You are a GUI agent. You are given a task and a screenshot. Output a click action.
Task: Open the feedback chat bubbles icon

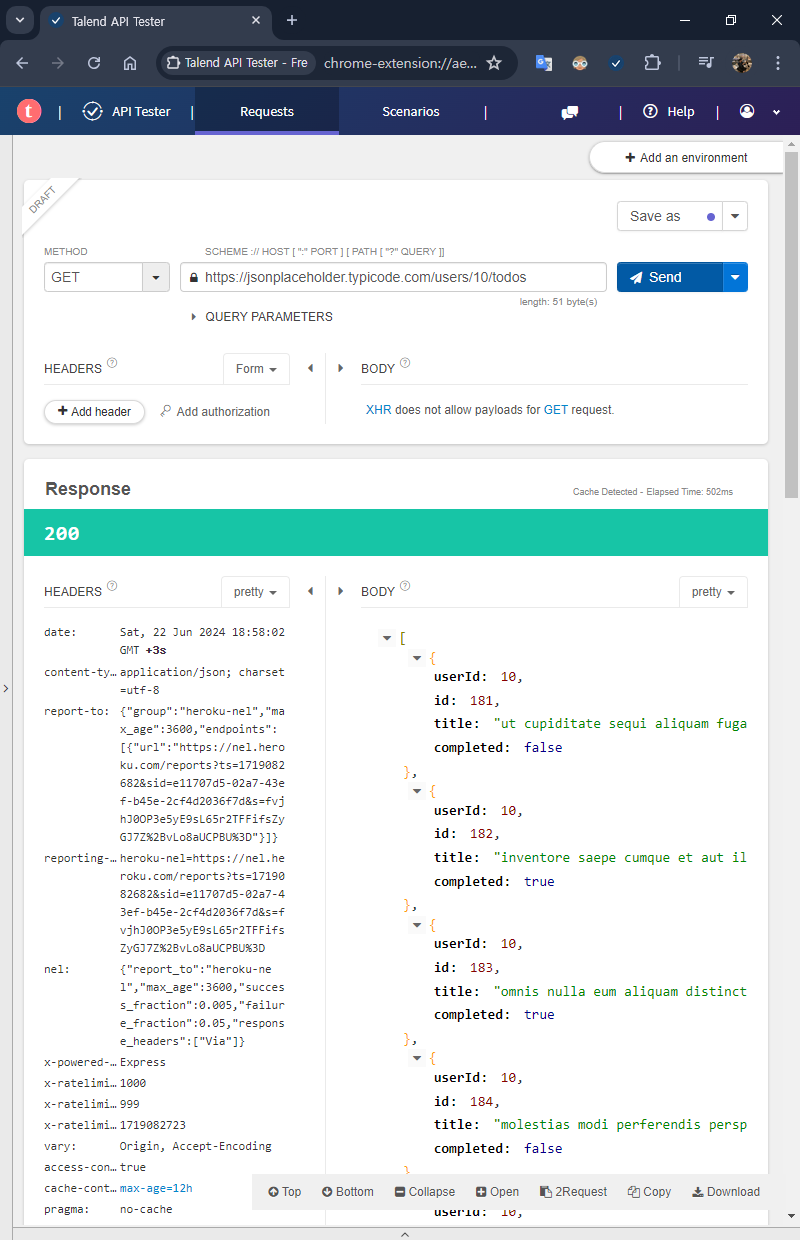coord(570,112)
